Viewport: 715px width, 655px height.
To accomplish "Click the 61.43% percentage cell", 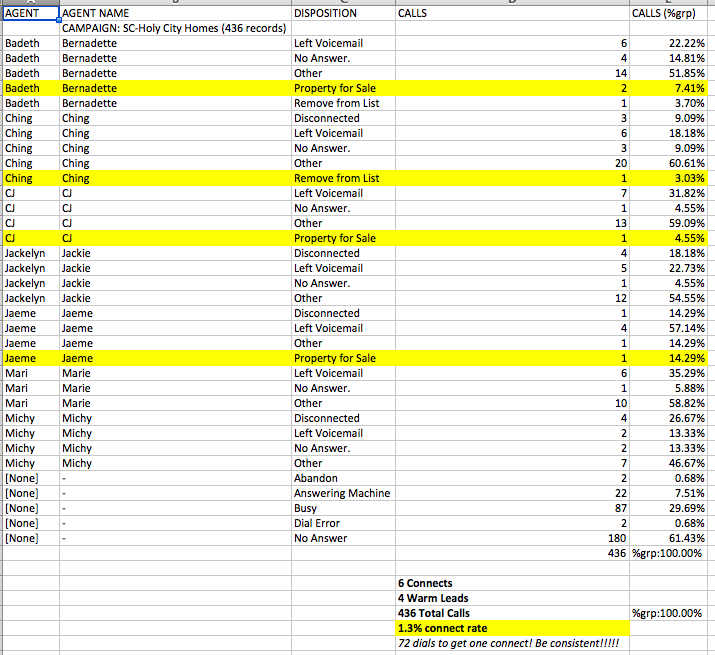I will [668, 538].
